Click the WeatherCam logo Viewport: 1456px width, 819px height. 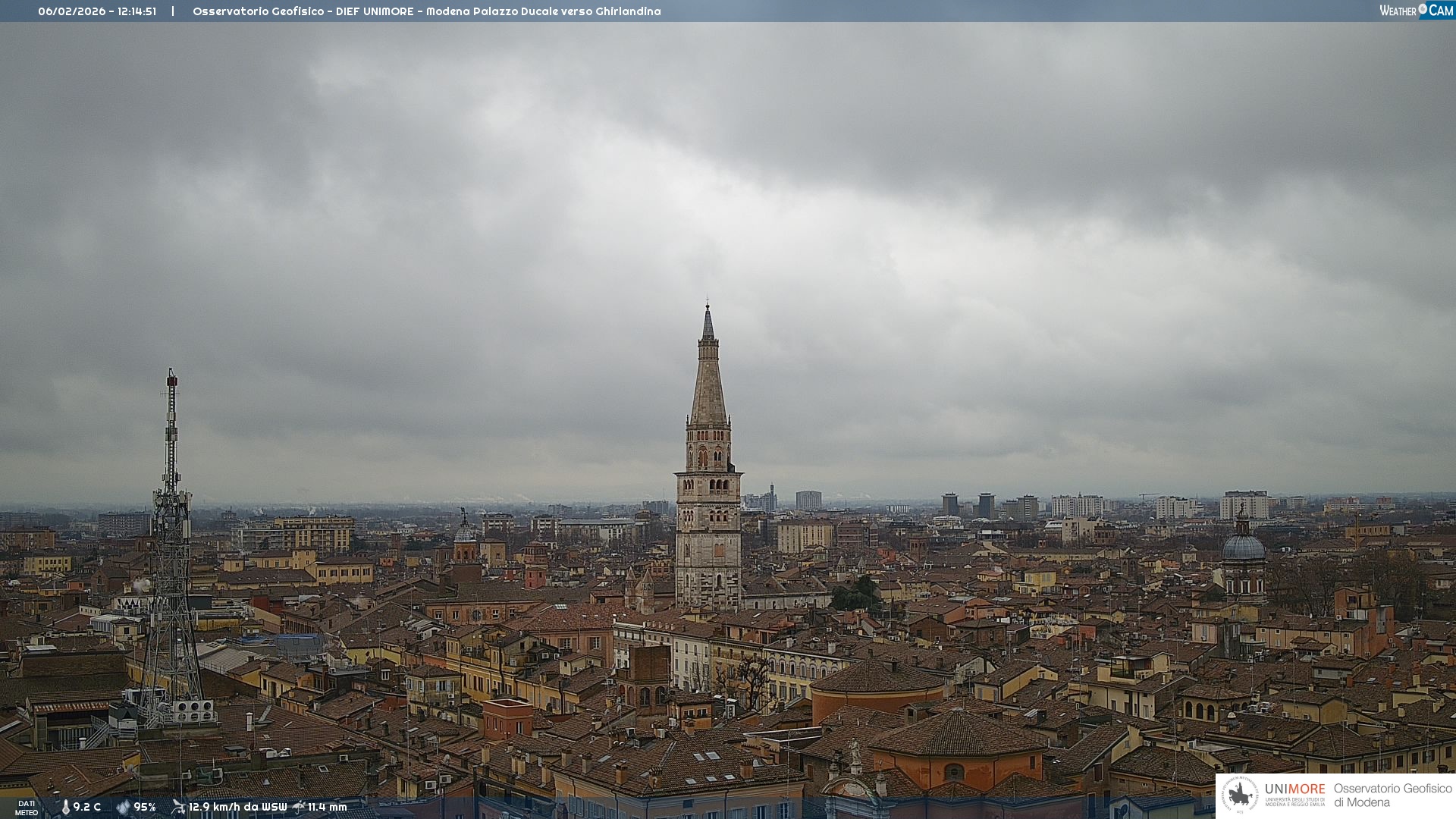coord(1416,11)
